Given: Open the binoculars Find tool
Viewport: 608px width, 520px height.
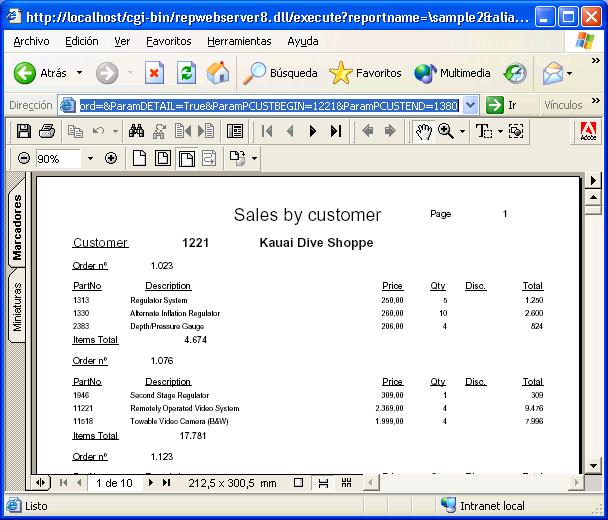Looking at the screenshot, I should pyautogui.click(x=137, y=131).
